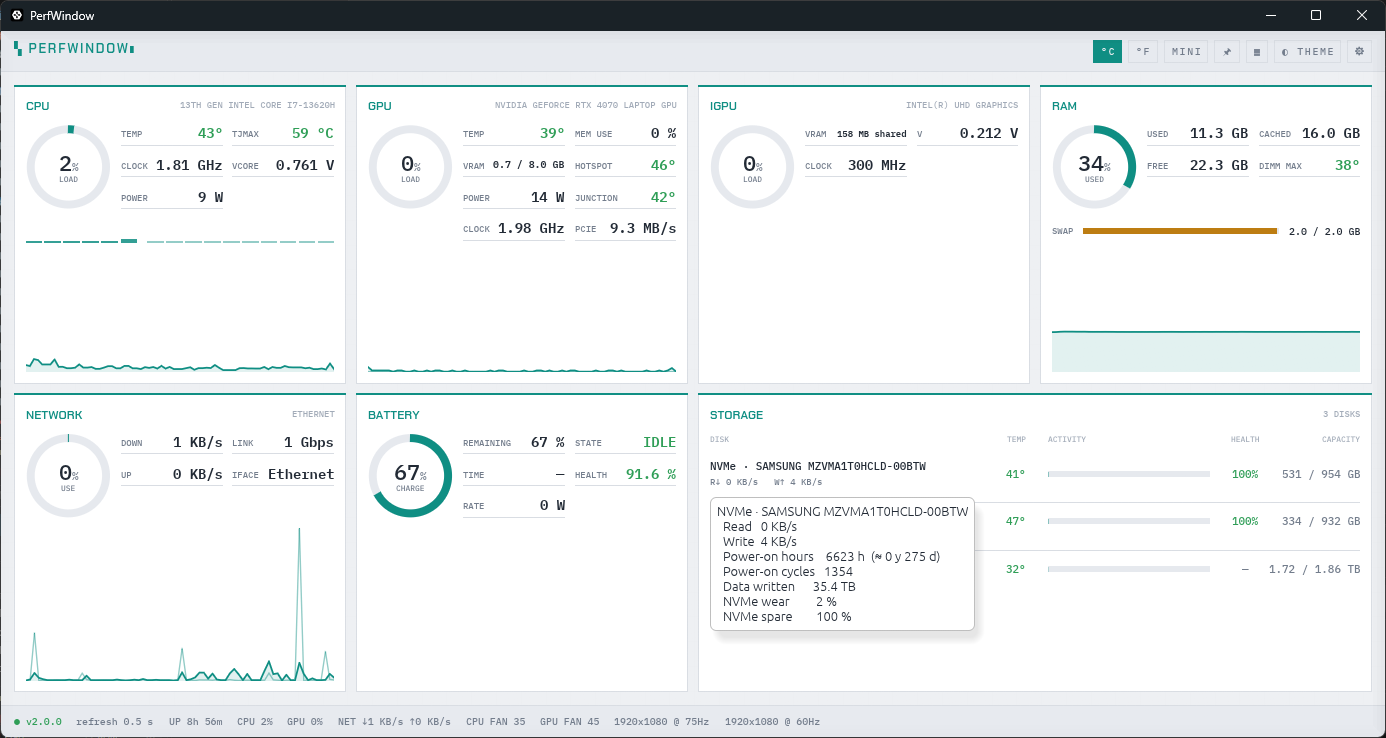Click the activity bar of the 47° disk

(x=1129, y=521)
